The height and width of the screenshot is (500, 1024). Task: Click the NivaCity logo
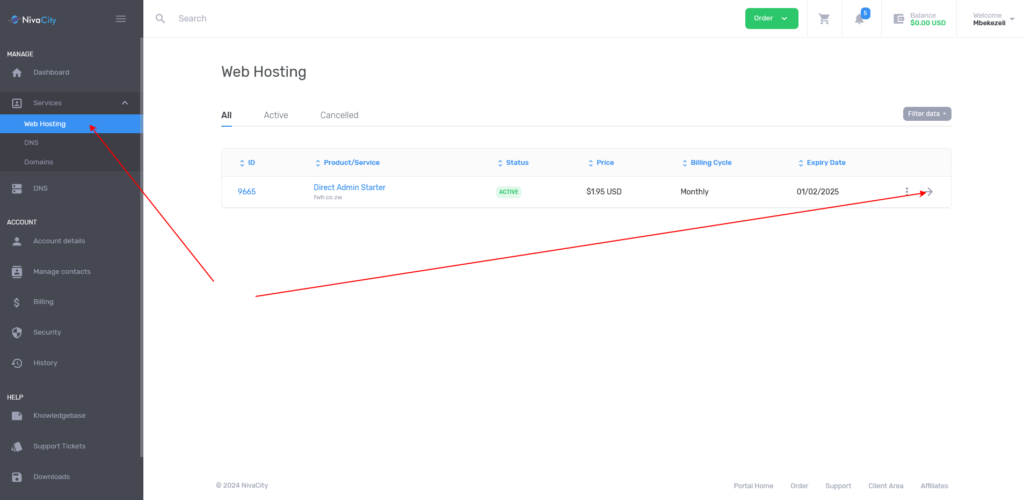point(33,20)
